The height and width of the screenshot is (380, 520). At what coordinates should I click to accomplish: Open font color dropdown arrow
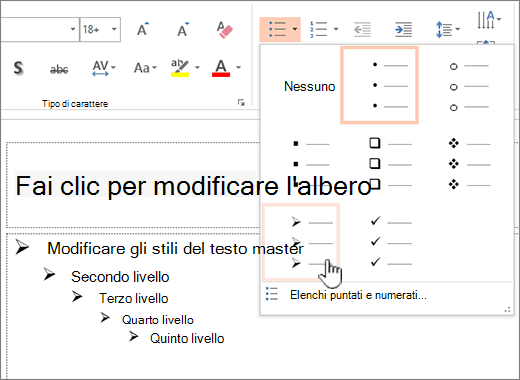pos(238,68)
